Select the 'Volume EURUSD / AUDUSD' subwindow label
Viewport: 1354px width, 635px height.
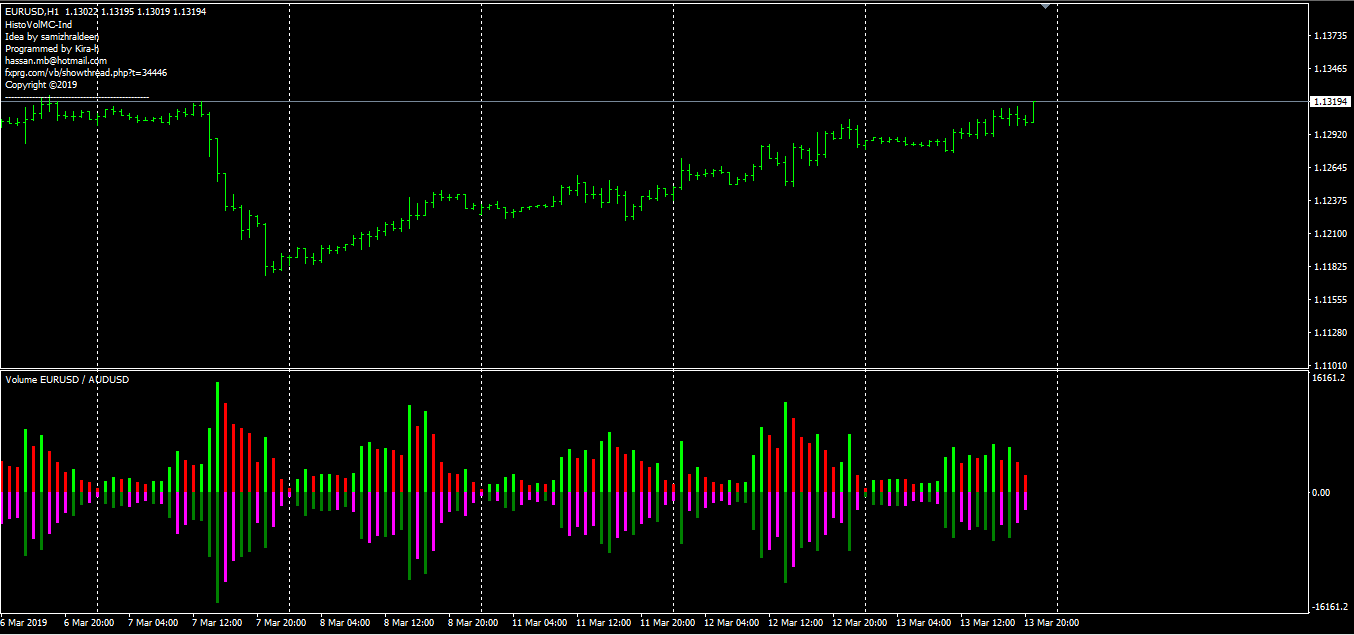click(67, 380)
